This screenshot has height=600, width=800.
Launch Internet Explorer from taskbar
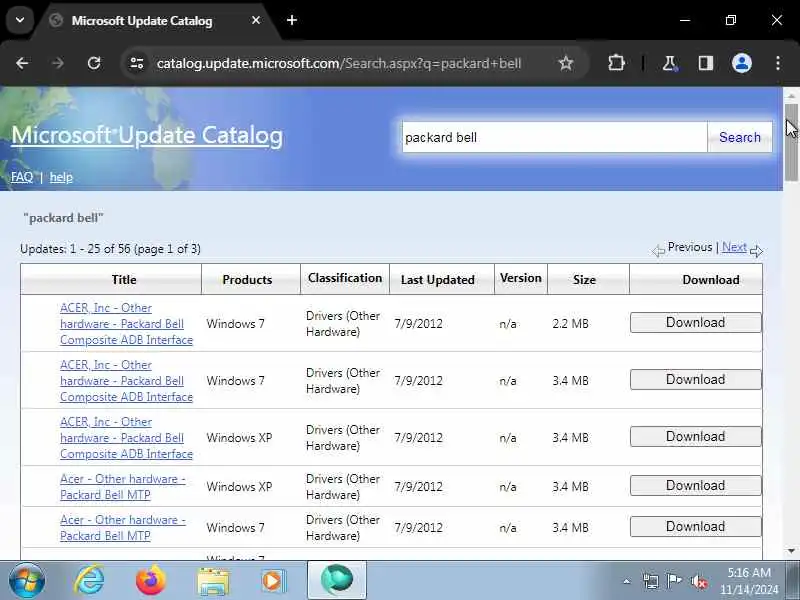89,581
